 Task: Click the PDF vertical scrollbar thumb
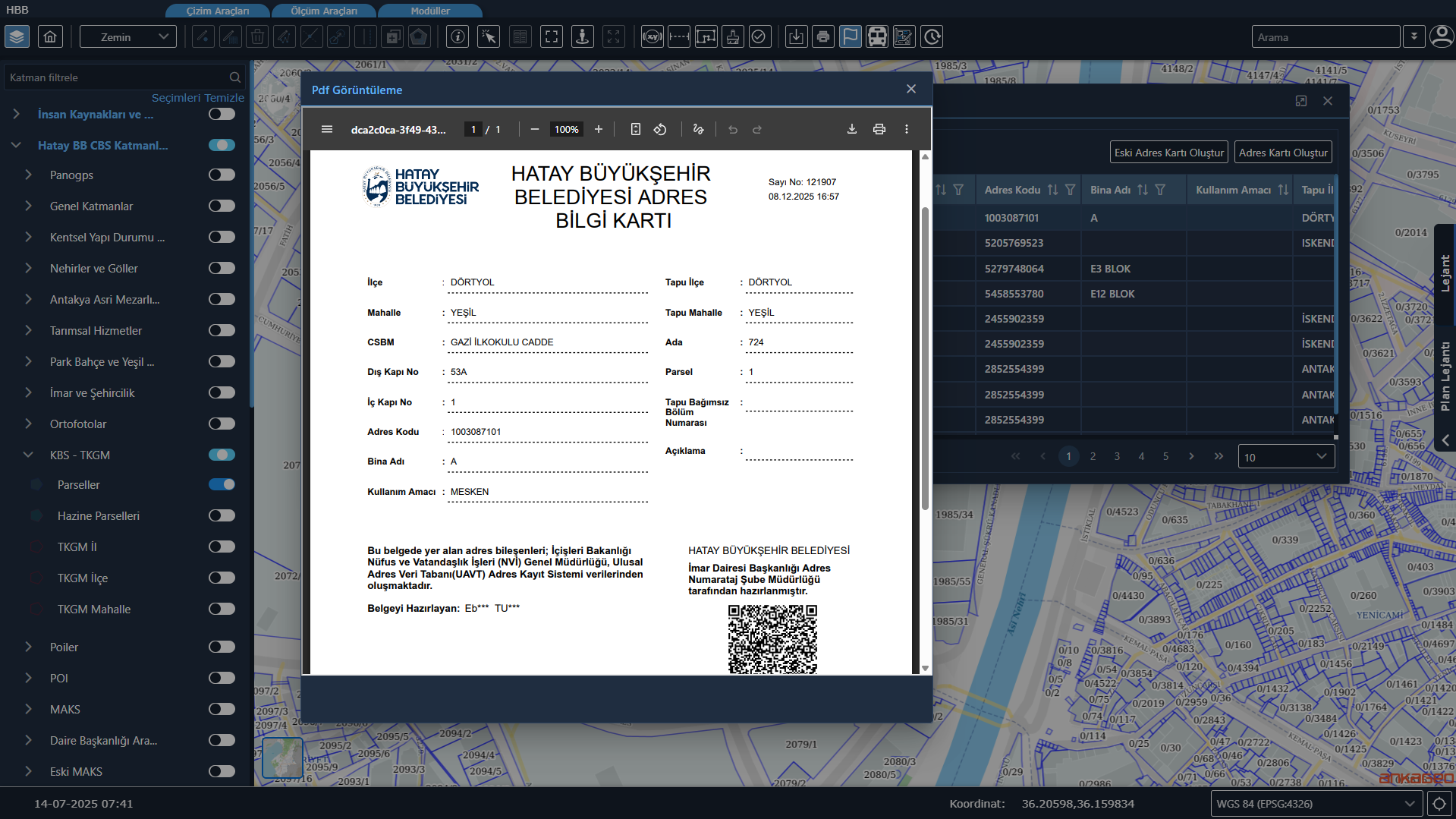[x=925, y=358]
